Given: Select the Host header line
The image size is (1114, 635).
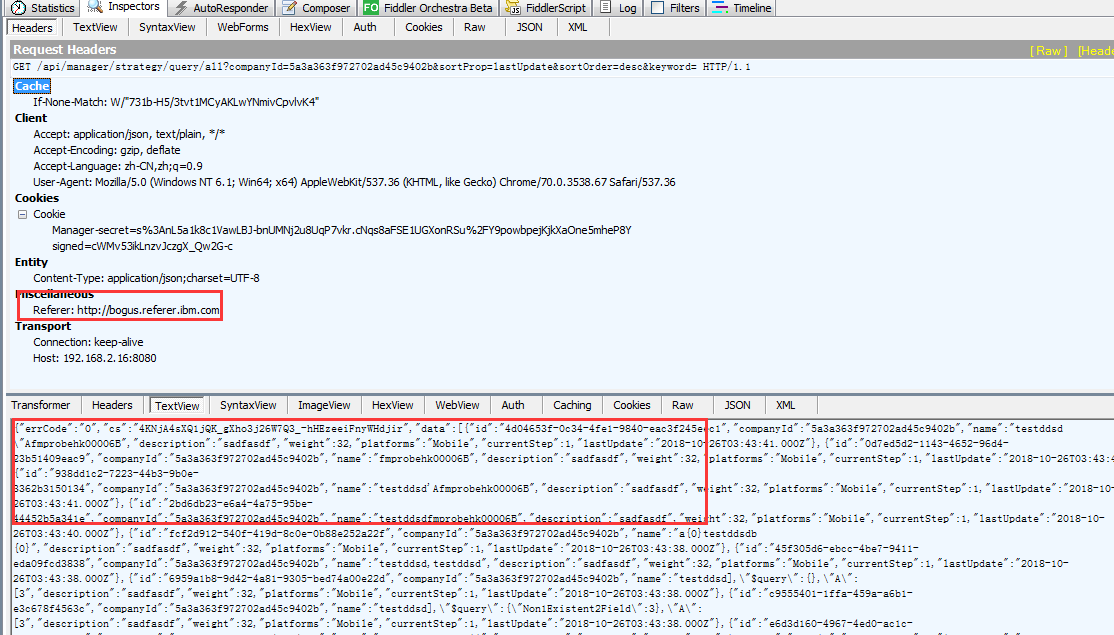Looking at the screenshot, I should pyautogui.click(x=94, y=358).
